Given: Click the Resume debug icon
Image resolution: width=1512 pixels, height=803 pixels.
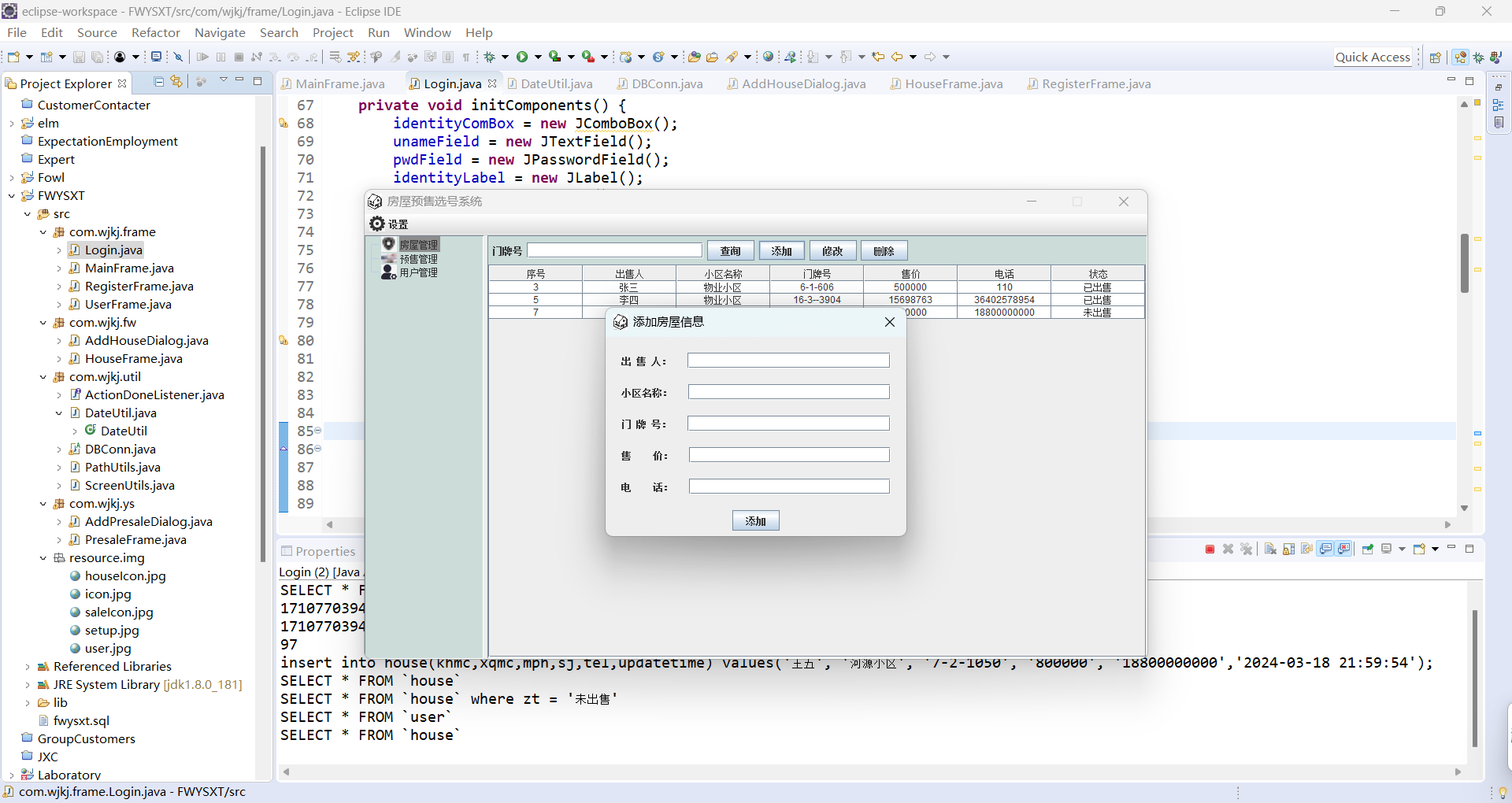Looking at the screenshot, I should click(202, 57).
